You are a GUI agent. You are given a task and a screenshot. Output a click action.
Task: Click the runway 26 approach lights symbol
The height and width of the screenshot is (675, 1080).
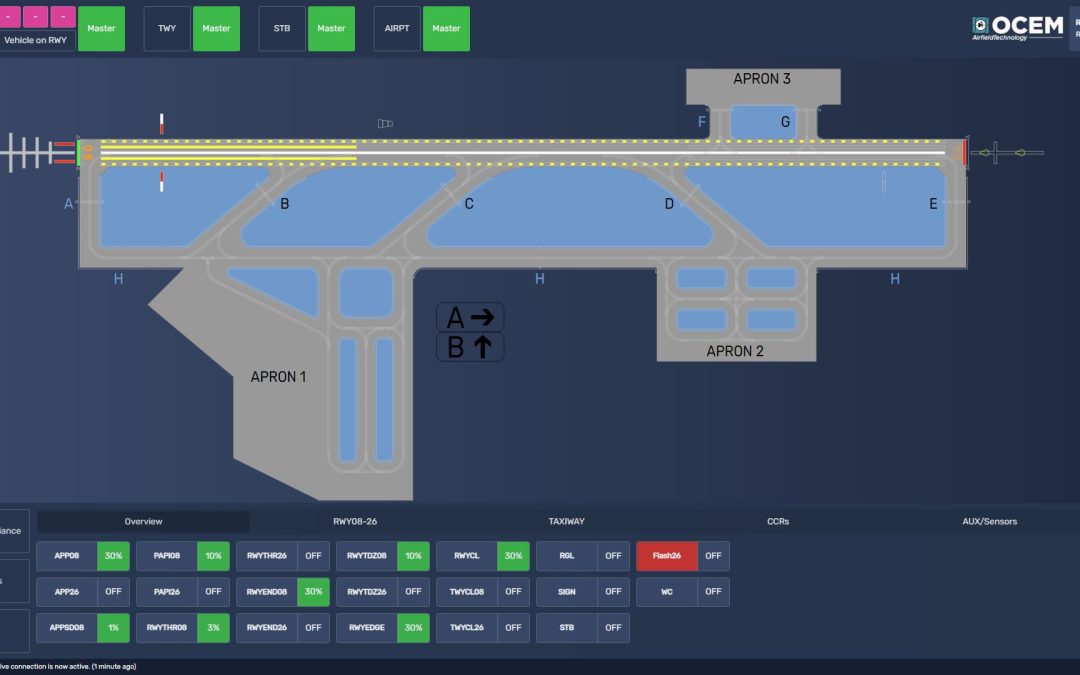coord(1007,153)
